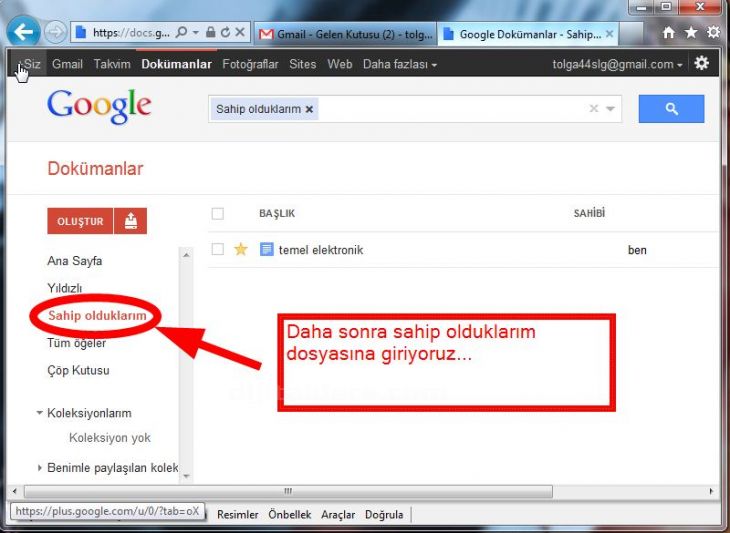The height and width of the screenshot is (533, 730).
Task: Open Fotoğraflar in the Google bar
Action: click(x=250, y=64)
